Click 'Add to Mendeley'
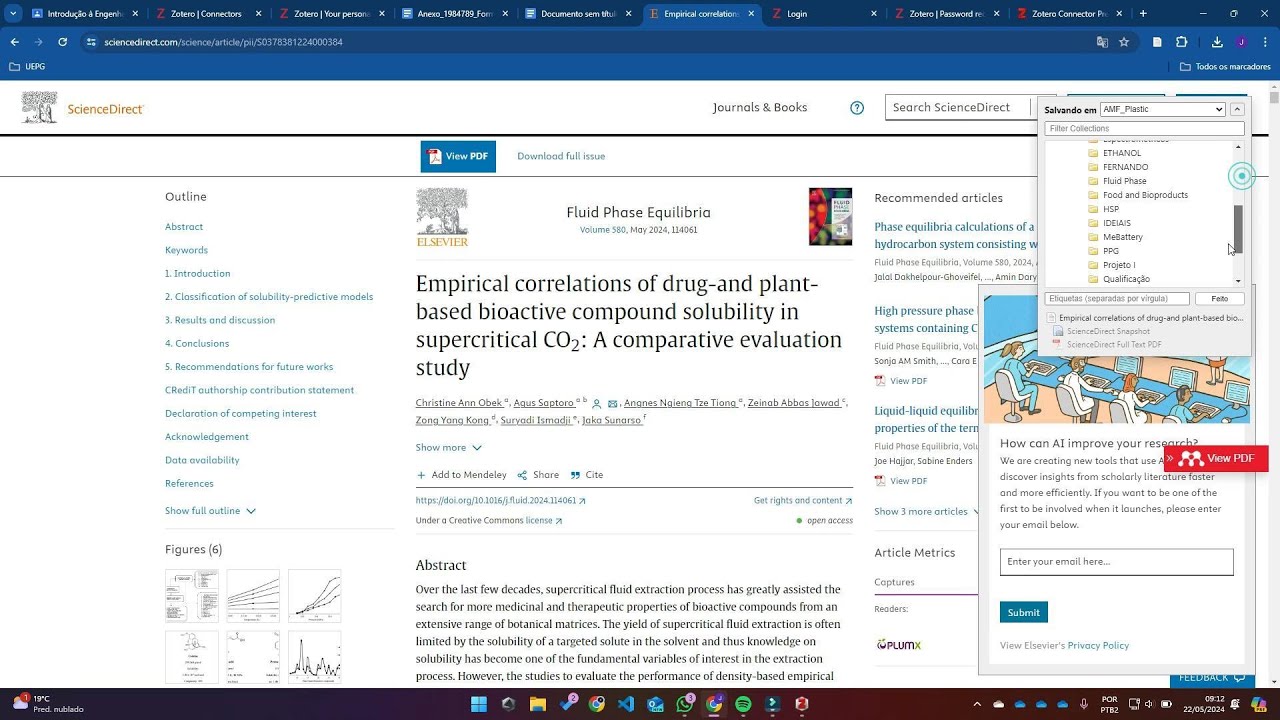 coord(461,475)
